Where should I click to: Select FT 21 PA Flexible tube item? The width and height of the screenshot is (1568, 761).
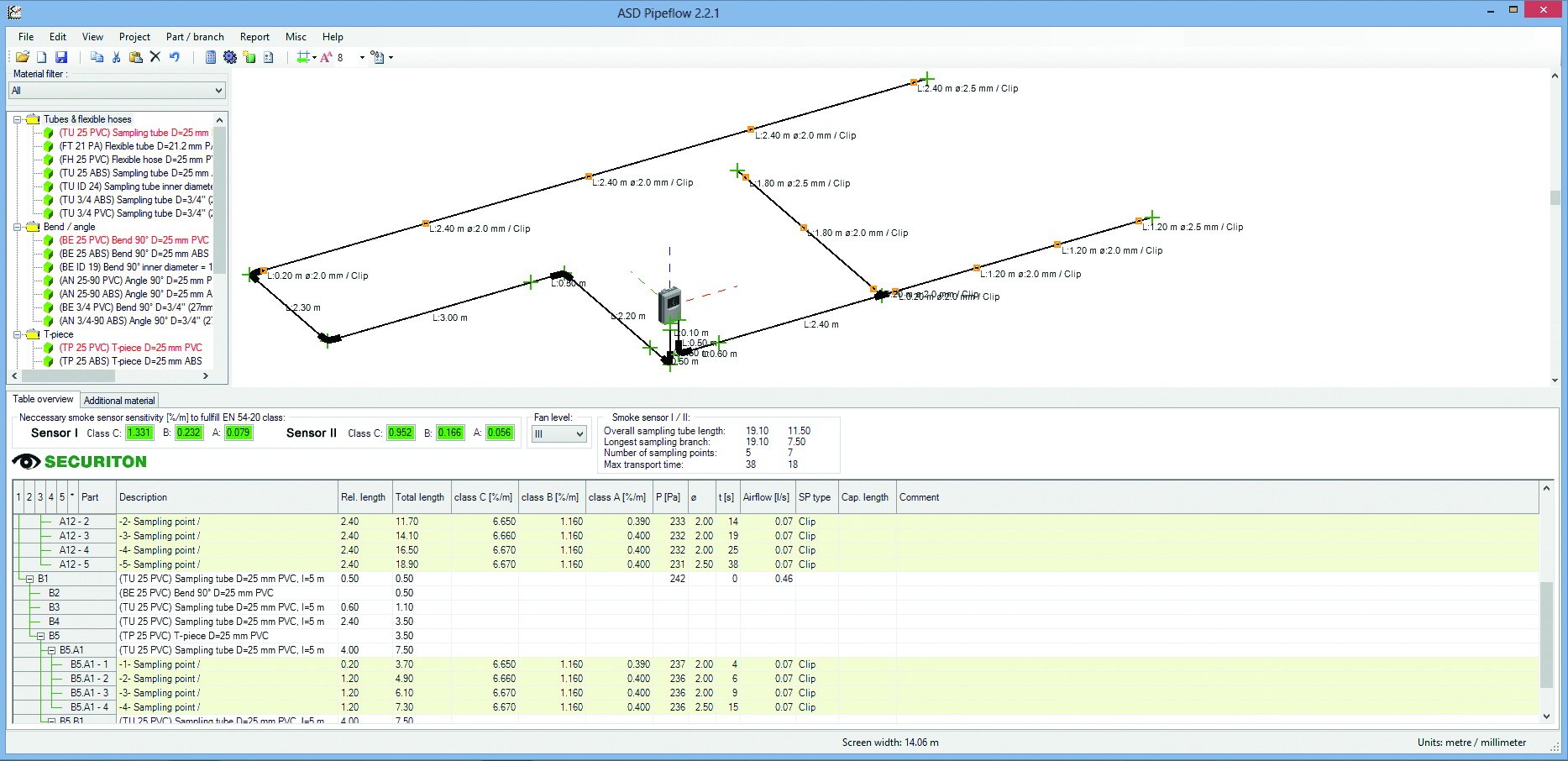tap(135, 146)
